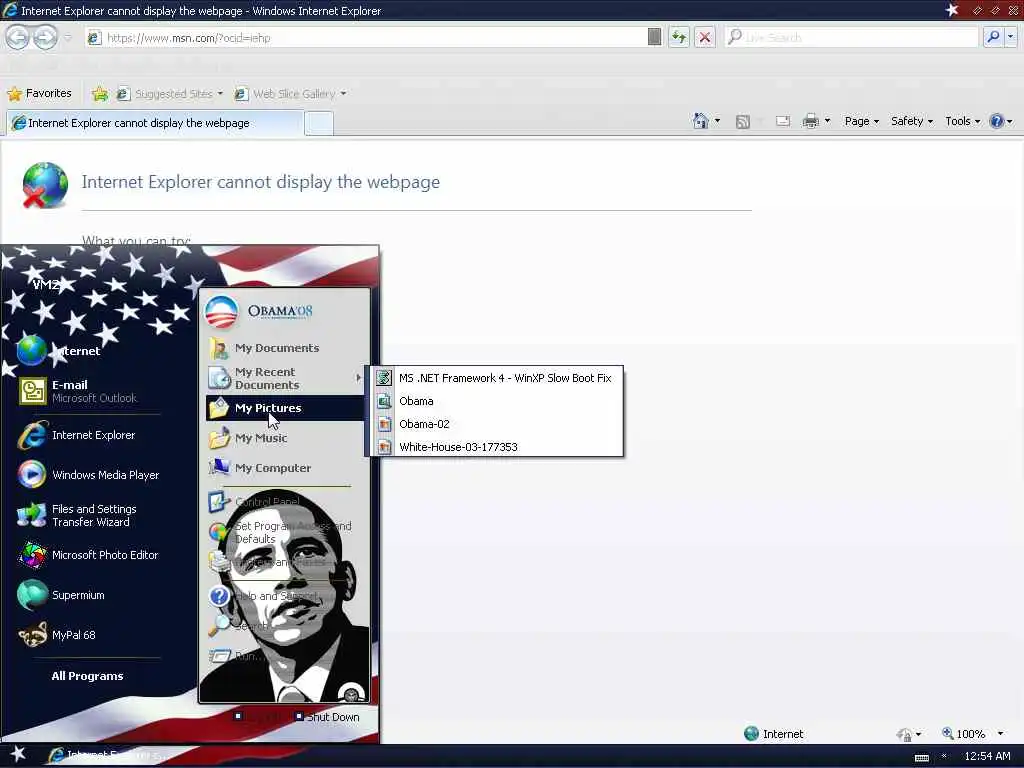
Task: Click the Forward navigation arrow
Action: (x=45, y=37)
